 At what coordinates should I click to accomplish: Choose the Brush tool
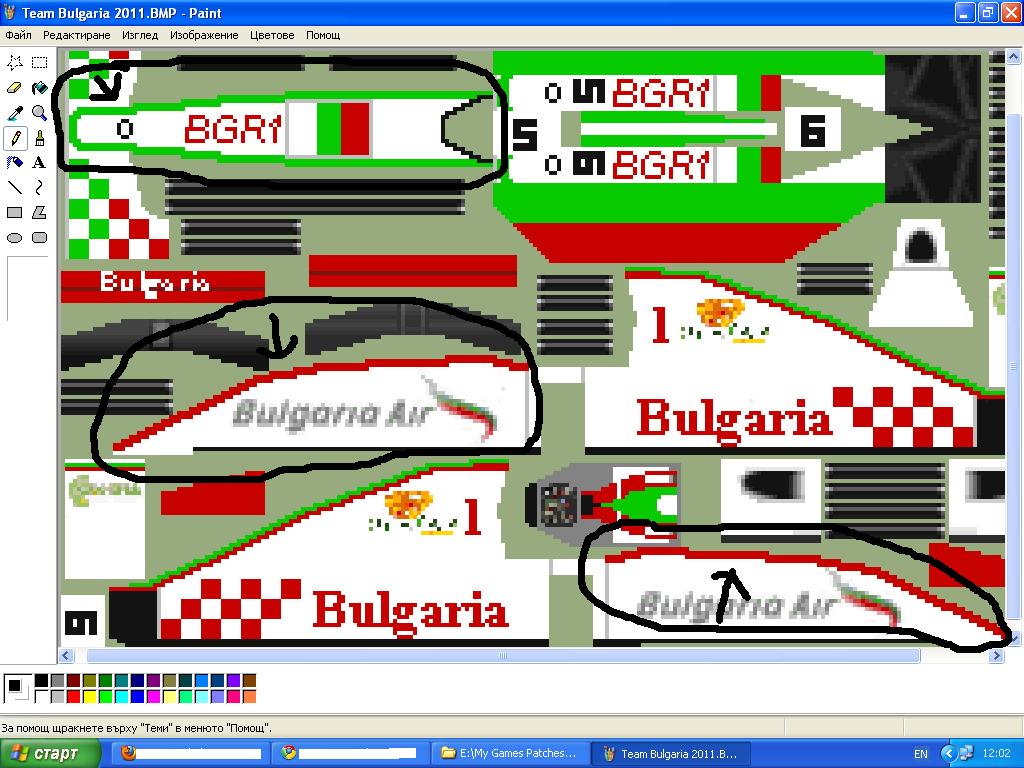39,138
